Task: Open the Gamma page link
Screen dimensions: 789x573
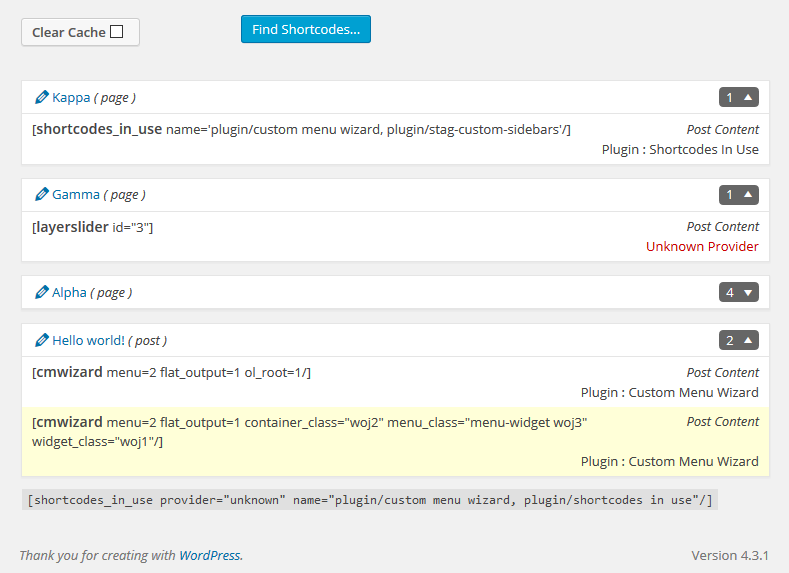Action: point(76,195)
